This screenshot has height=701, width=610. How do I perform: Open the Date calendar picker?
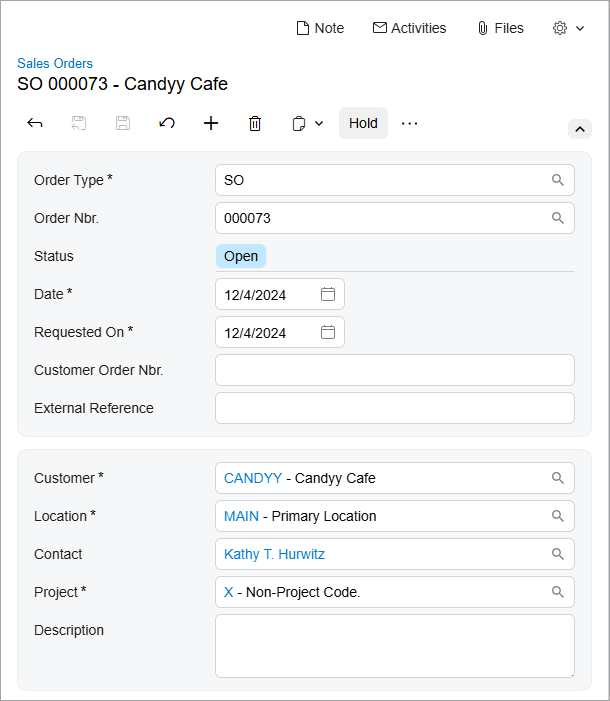[x=328, y=294]
